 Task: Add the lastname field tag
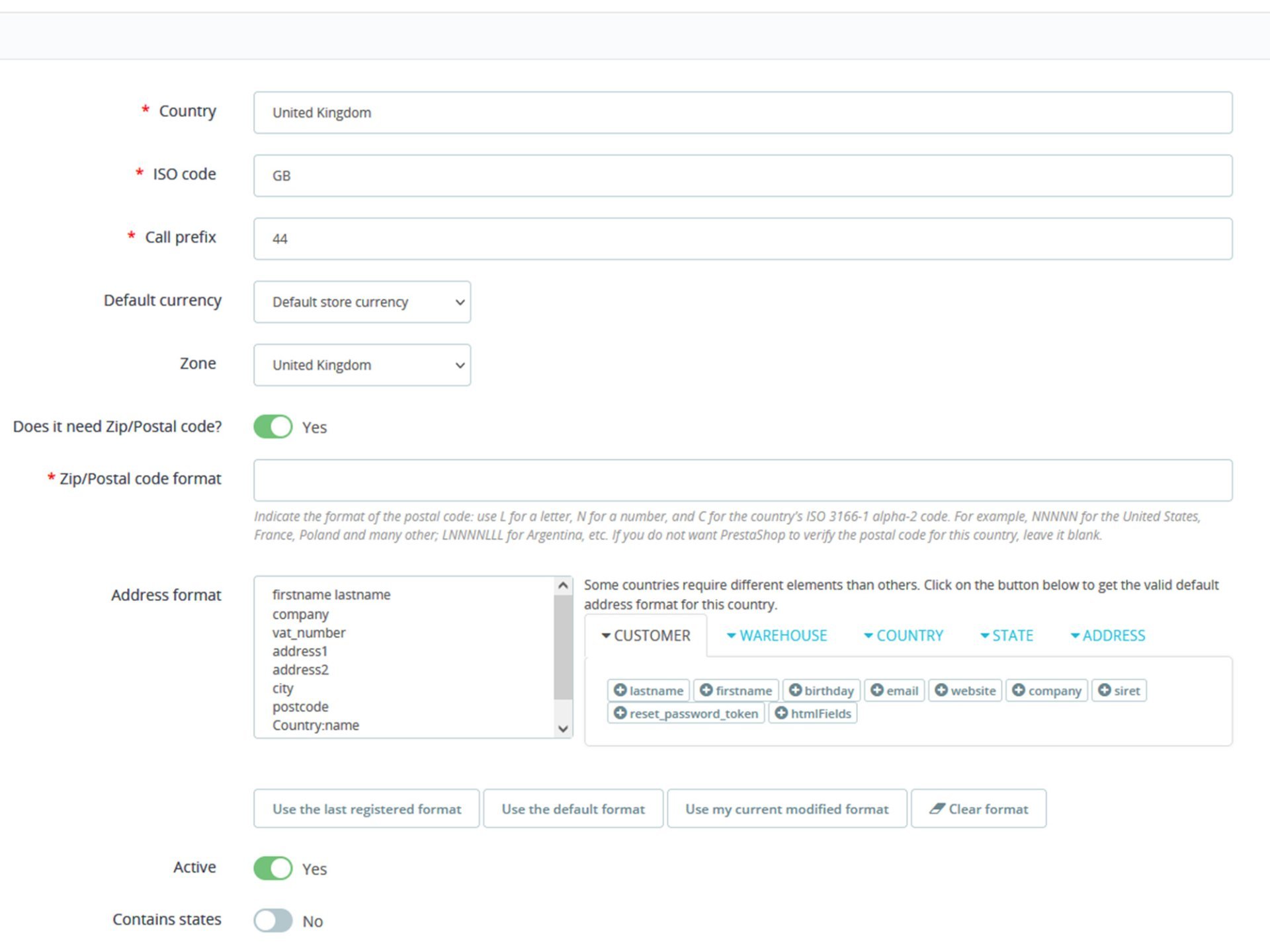tap(648, 690)
